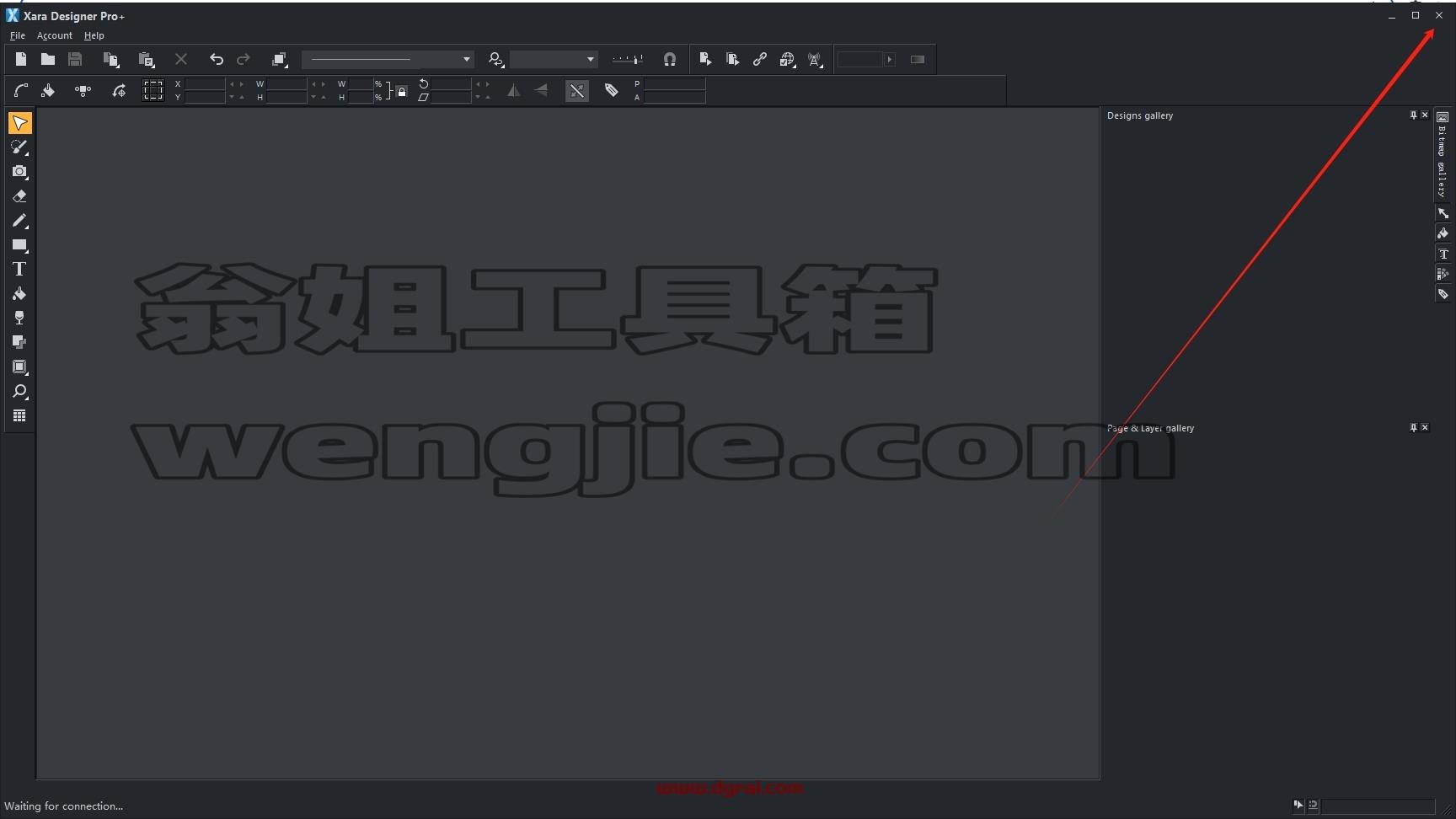Screen dimensions: 1456x819
Task: Close the Page & Layer gallery panel
Action: tap(1425, 428)
